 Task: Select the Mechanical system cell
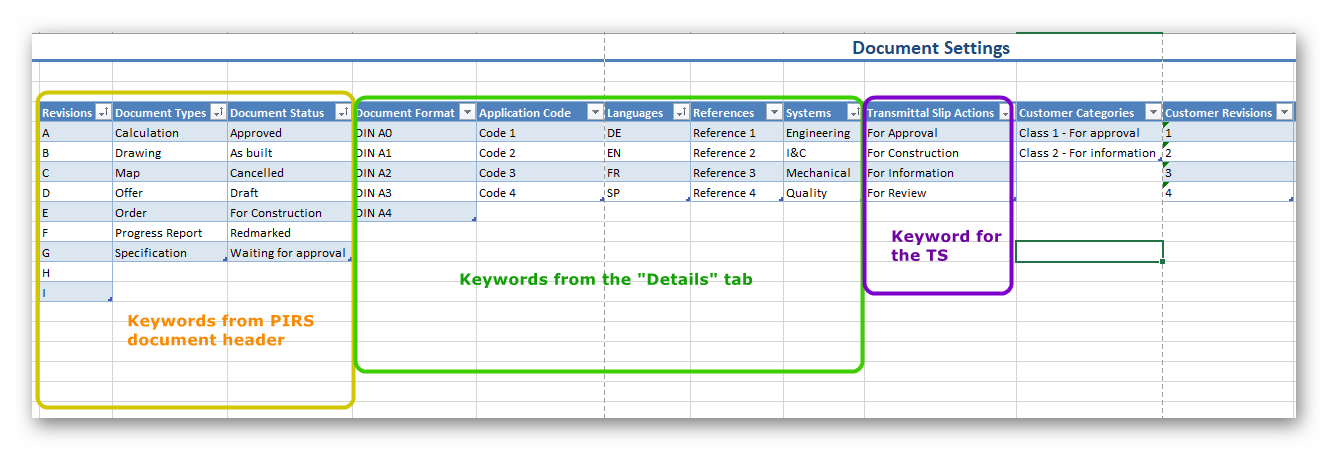click(x=824, y=173)
